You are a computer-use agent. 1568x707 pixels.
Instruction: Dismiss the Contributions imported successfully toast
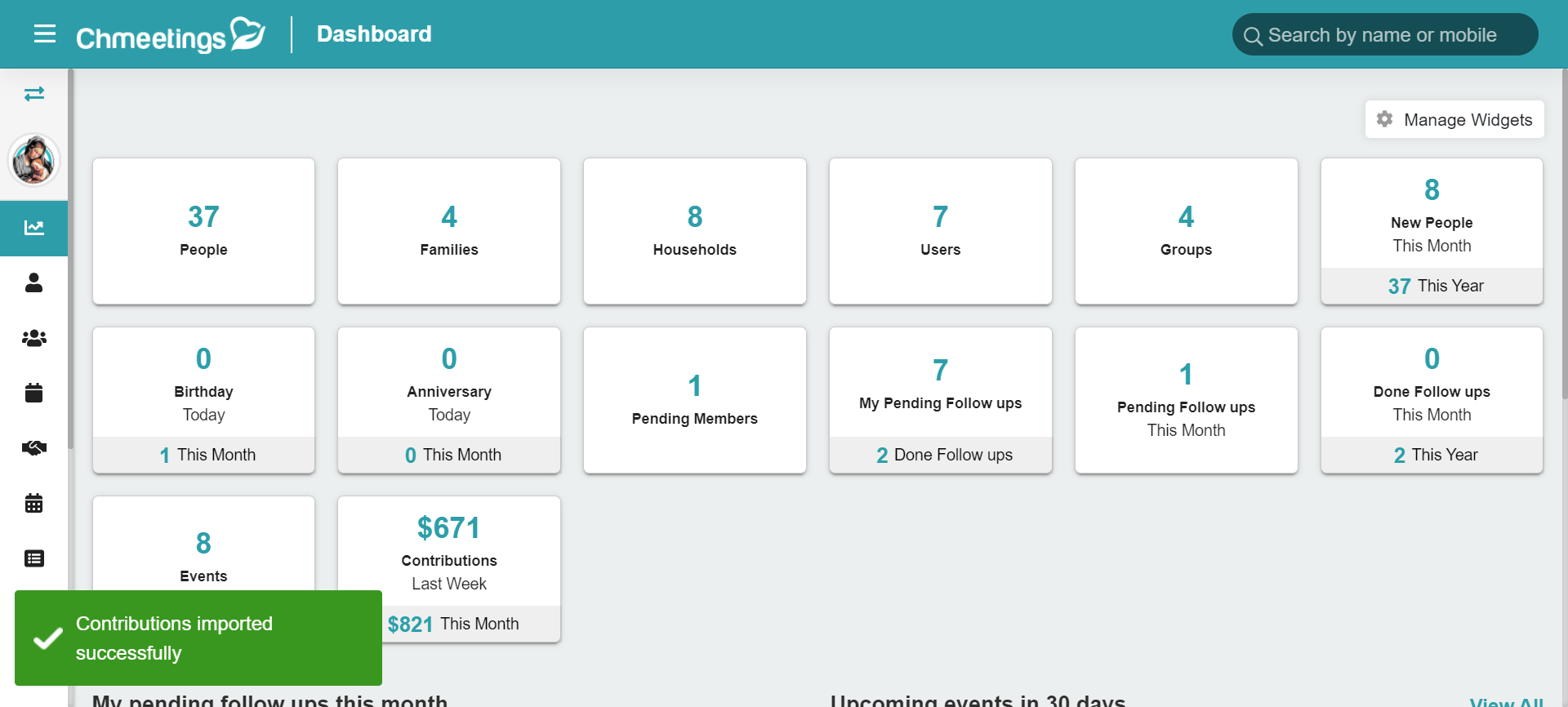198,638
